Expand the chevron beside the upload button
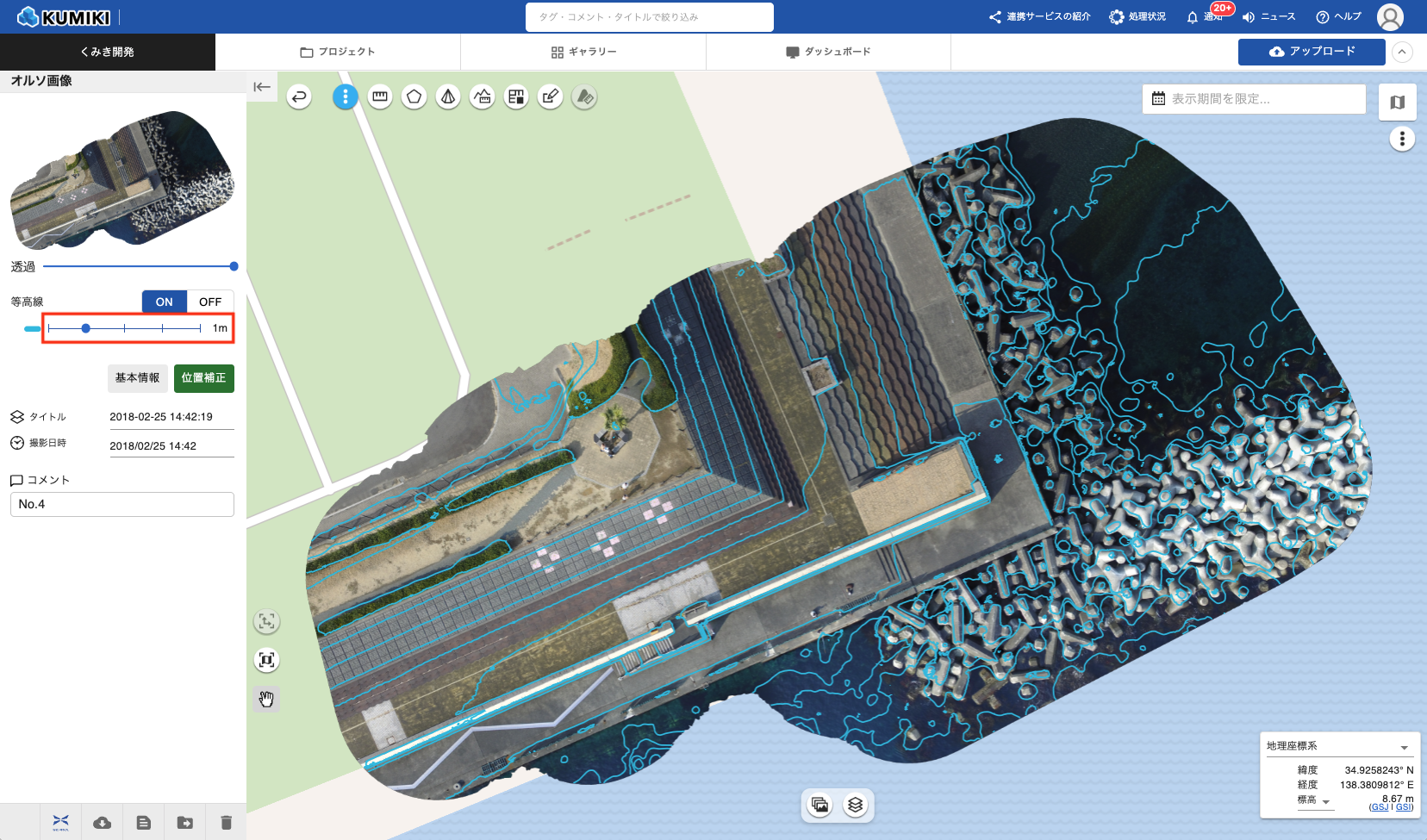Viewport: 1427px width, 840px height. point(1402,52)
